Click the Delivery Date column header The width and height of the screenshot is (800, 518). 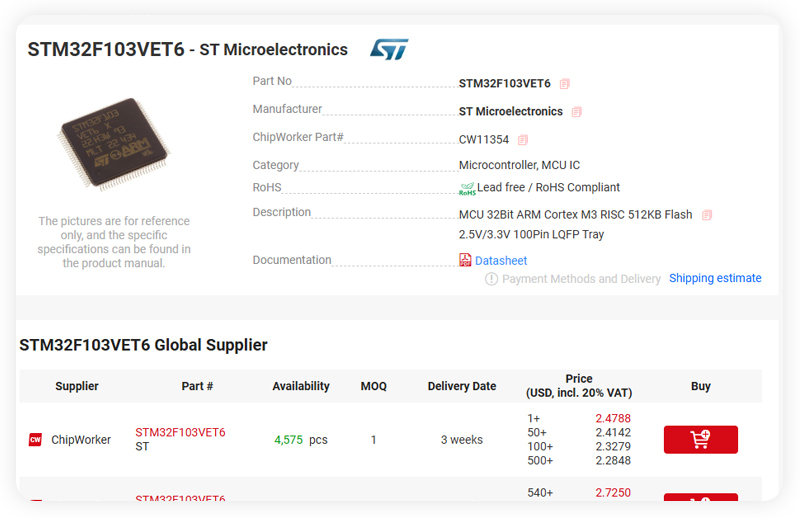click(462, 386)
